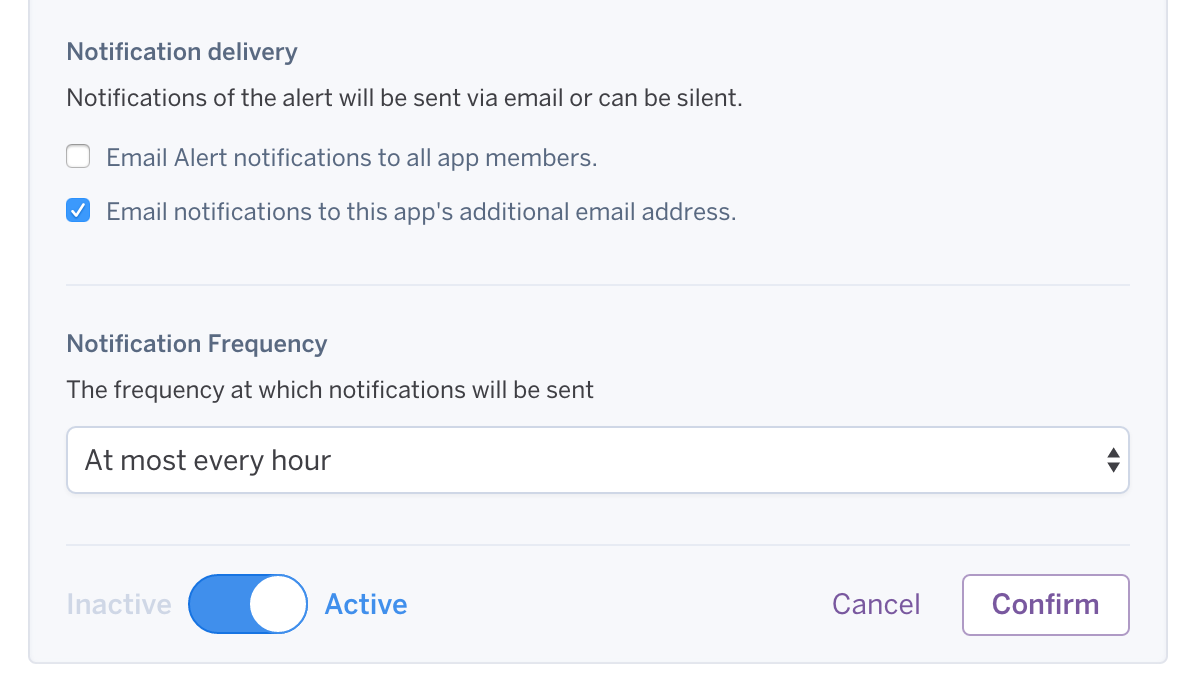Check the first notification delivery checkbox

[77, 156]
